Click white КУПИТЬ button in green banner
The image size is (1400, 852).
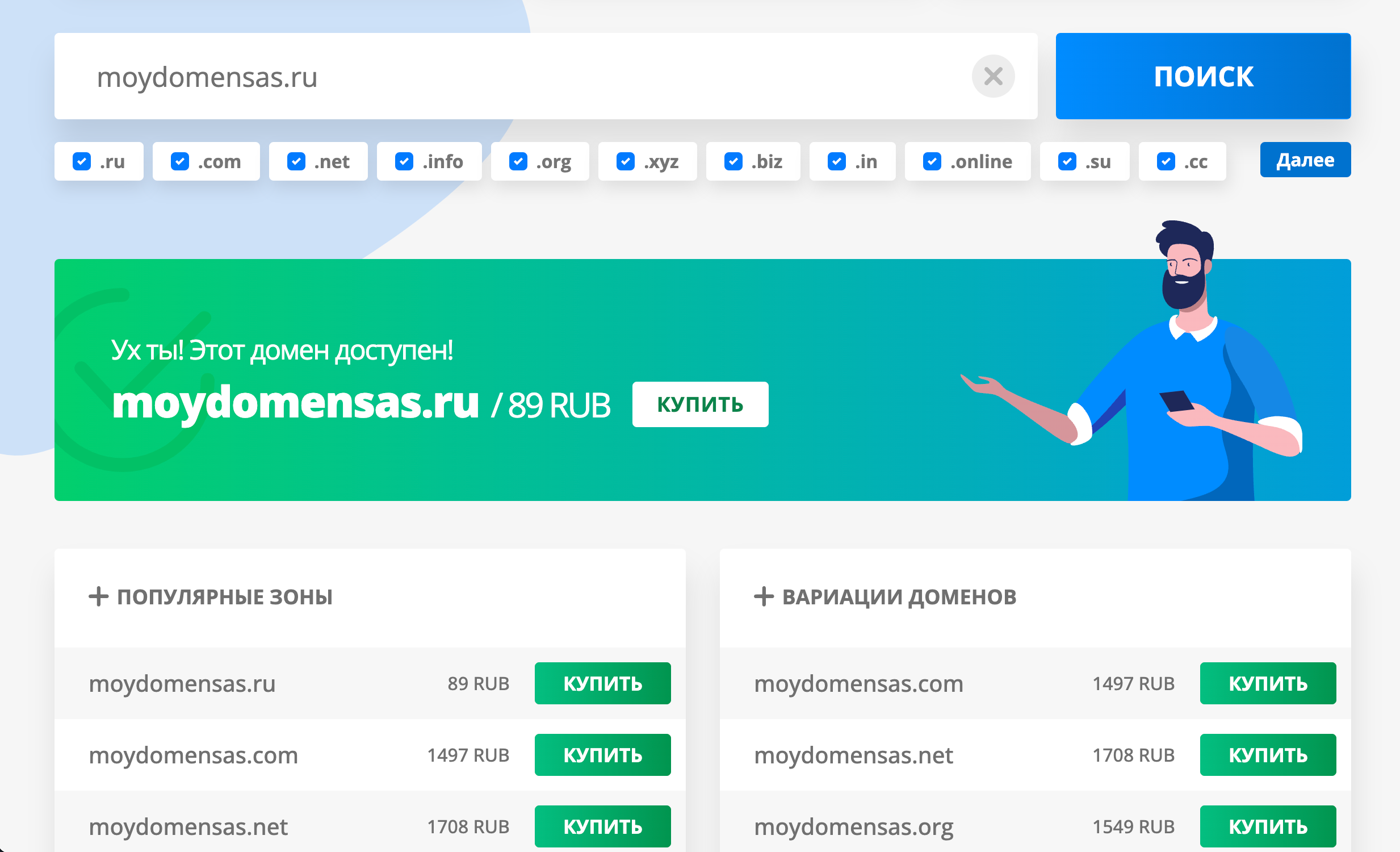click(699, 404)
